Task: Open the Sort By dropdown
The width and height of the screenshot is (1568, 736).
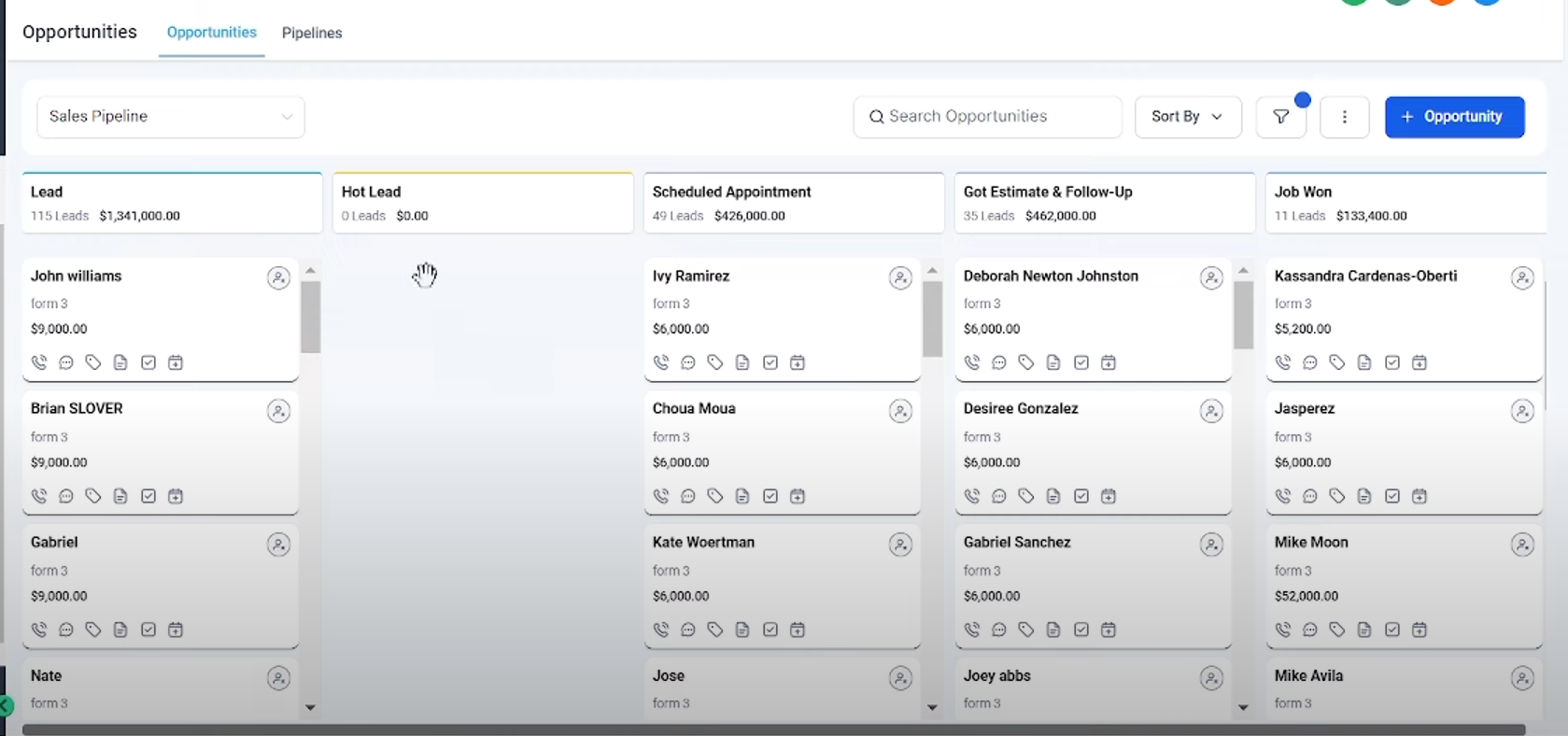Action: tap(1187, 117)
